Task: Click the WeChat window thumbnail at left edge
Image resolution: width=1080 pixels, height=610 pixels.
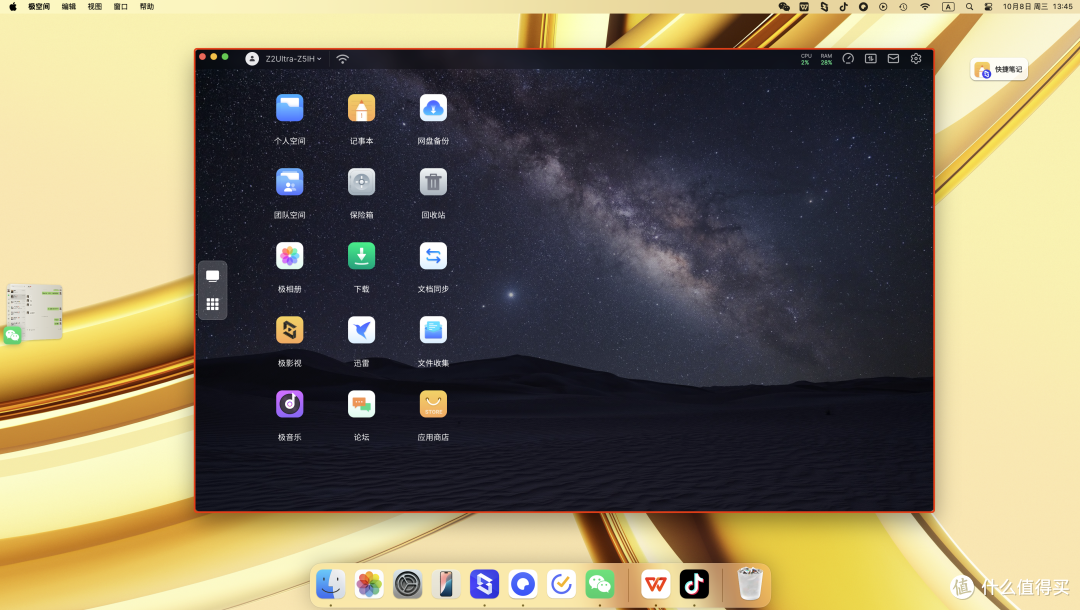Action: [x=34, y=312]
